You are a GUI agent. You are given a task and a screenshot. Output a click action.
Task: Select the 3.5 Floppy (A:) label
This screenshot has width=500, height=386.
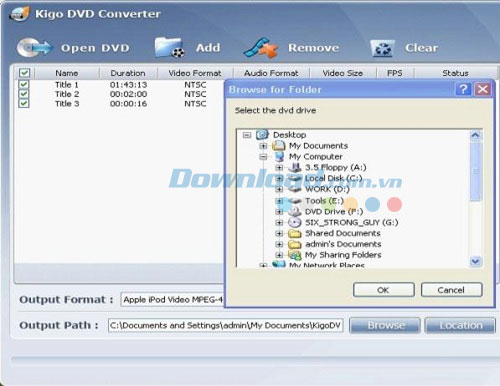click(x=336, y=167)
